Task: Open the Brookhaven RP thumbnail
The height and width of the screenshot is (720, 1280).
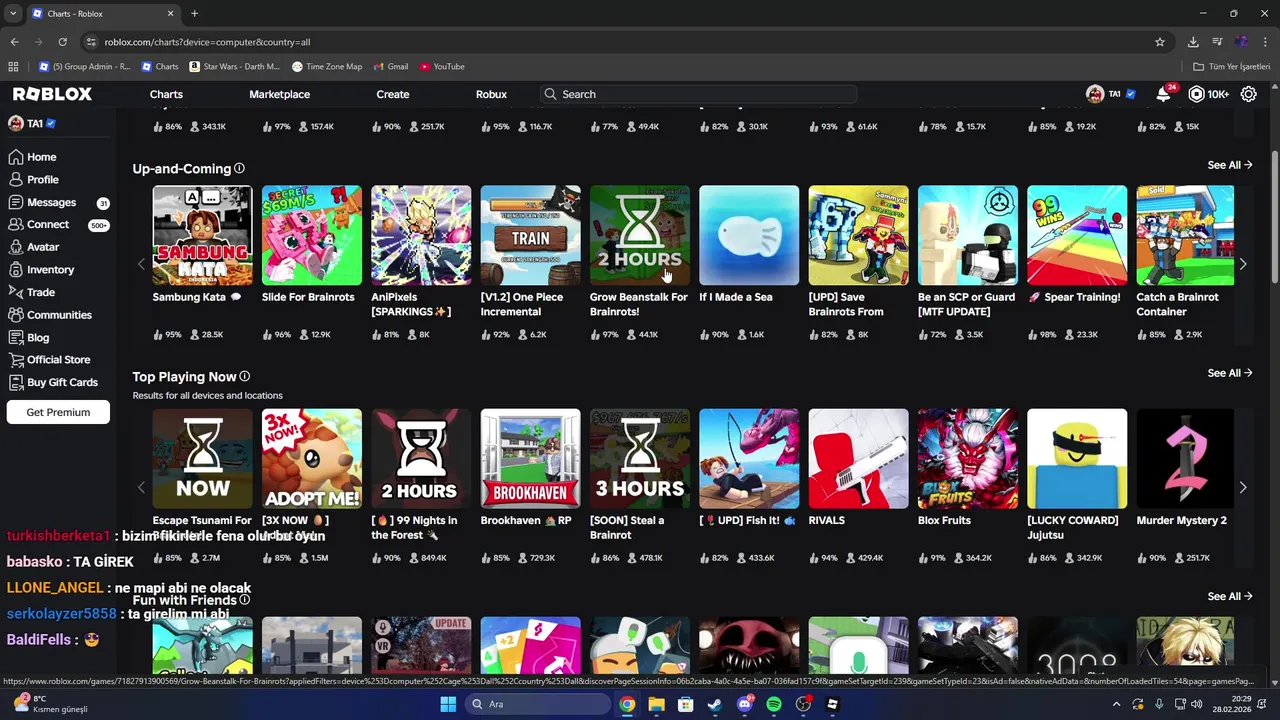Action: tap(530, 458)
